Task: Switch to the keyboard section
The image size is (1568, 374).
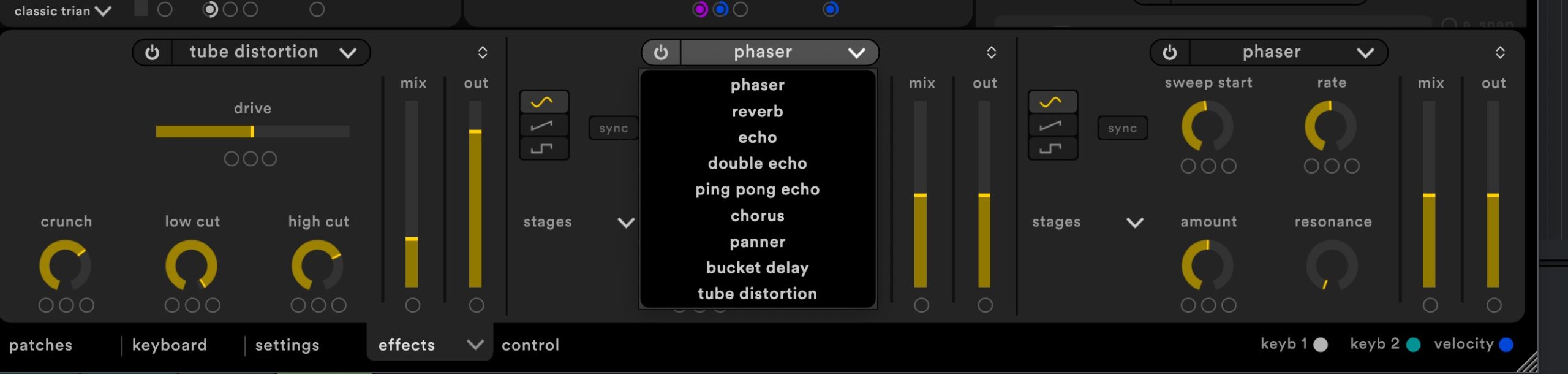Action: tap(170, 345)
